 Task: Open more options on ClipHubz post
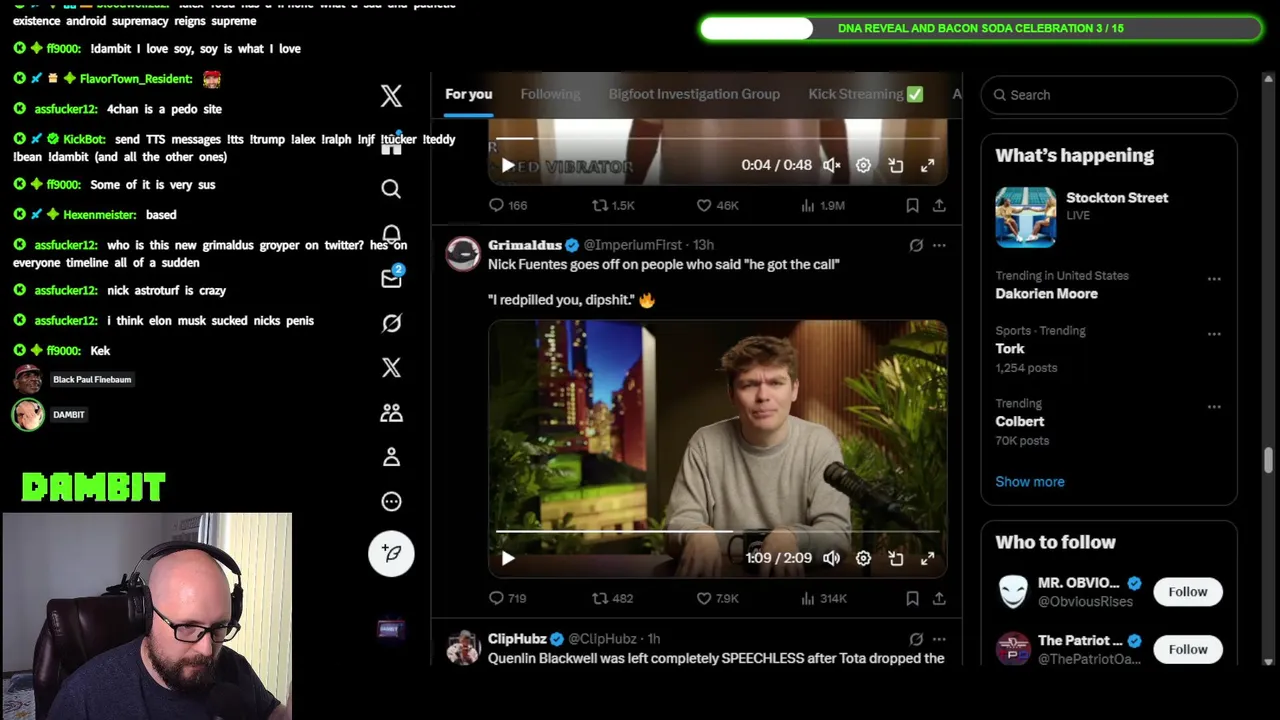[x=939, y=639]
